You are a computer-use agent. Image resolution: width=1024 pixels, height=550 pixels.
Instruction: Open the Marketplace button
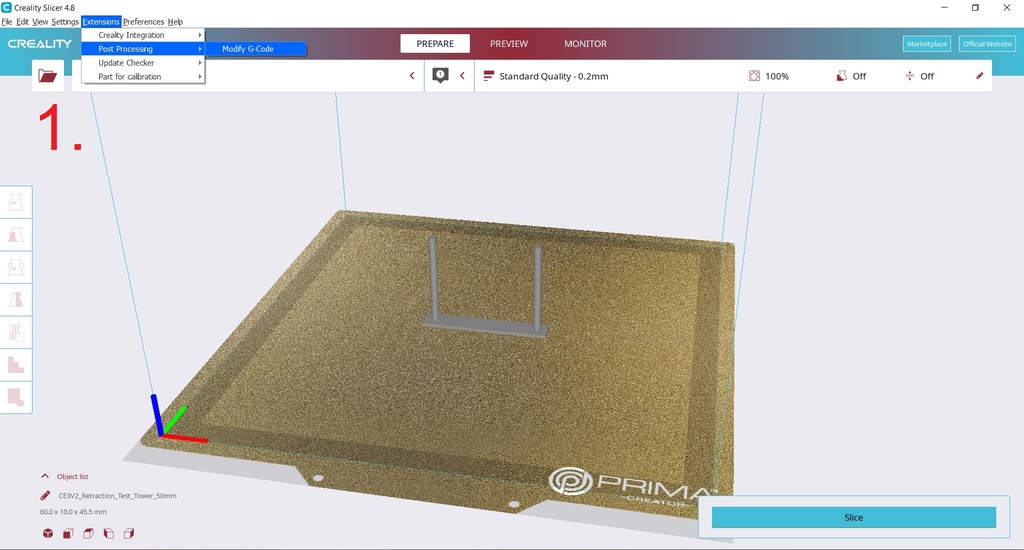(926, 44)
